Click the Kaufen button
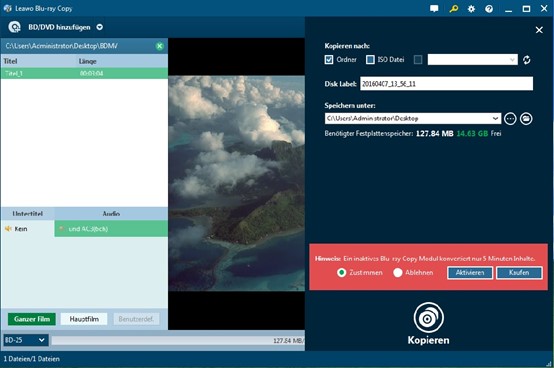The height and width of the screenshot is (368, 554). (x=519, y=273)
